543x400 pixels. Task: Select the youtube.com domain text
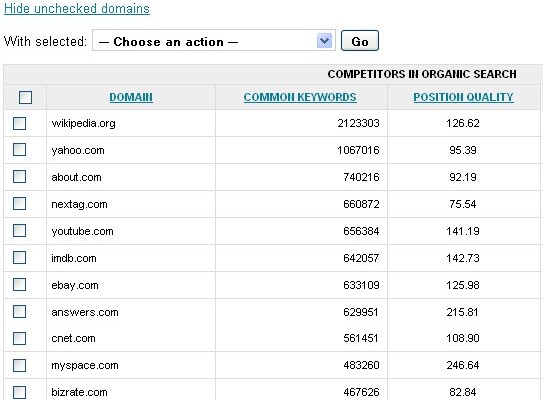pyautogui.click(x=82, y=231)
